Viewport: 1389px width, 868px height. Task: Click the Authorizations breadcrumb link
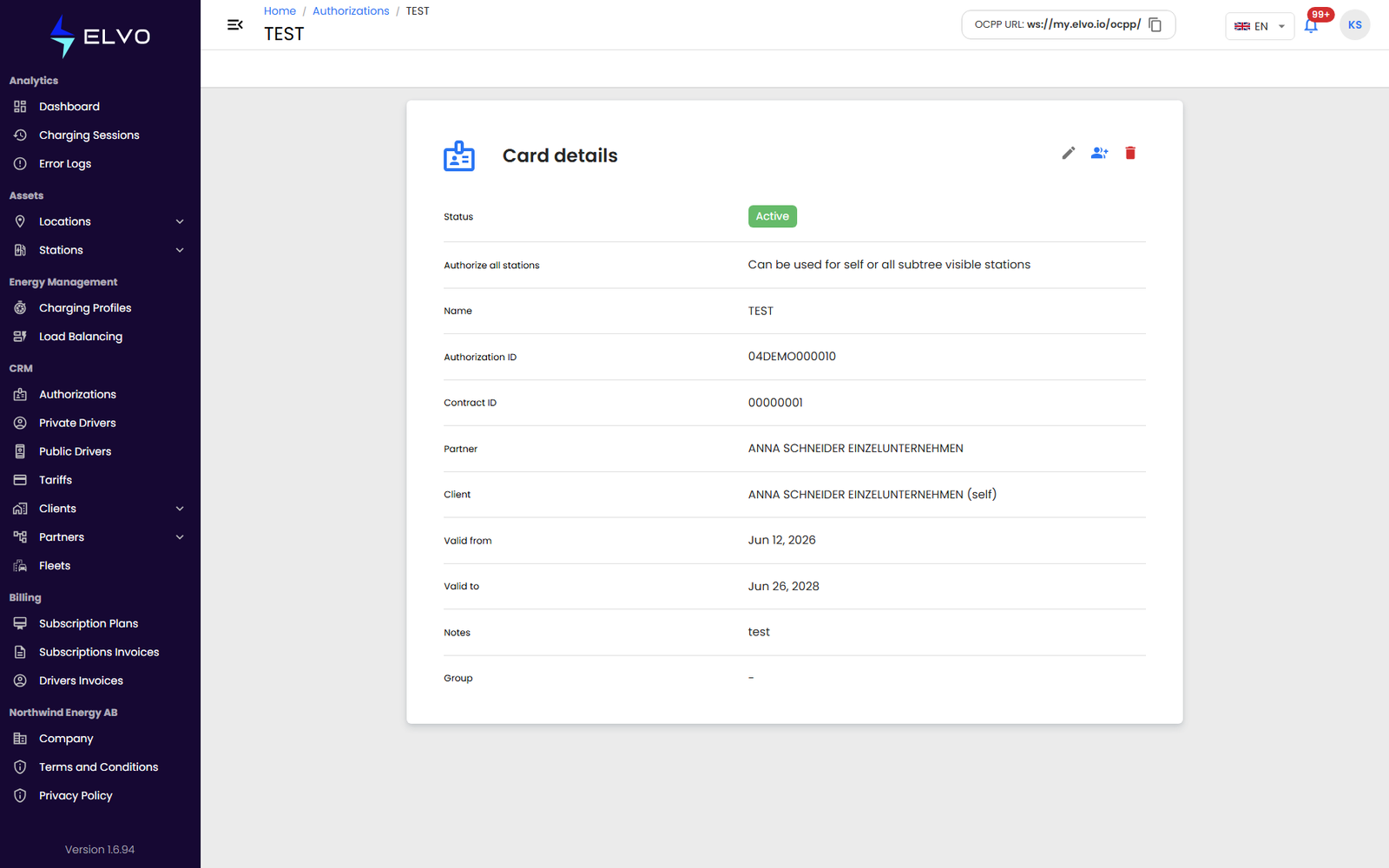(351, 11)
